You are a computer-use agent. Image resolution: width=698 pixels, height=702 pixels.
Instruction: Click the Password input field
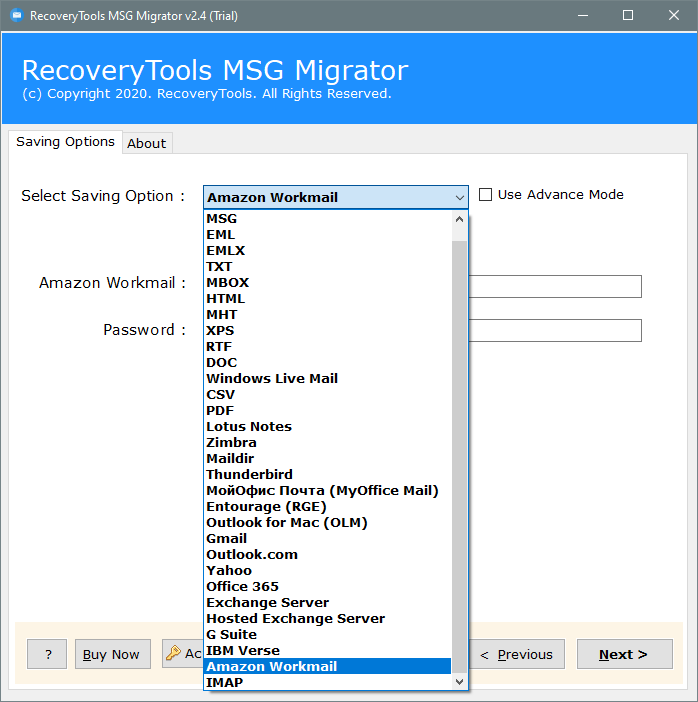pyautogui.click(x=555, y=330)
